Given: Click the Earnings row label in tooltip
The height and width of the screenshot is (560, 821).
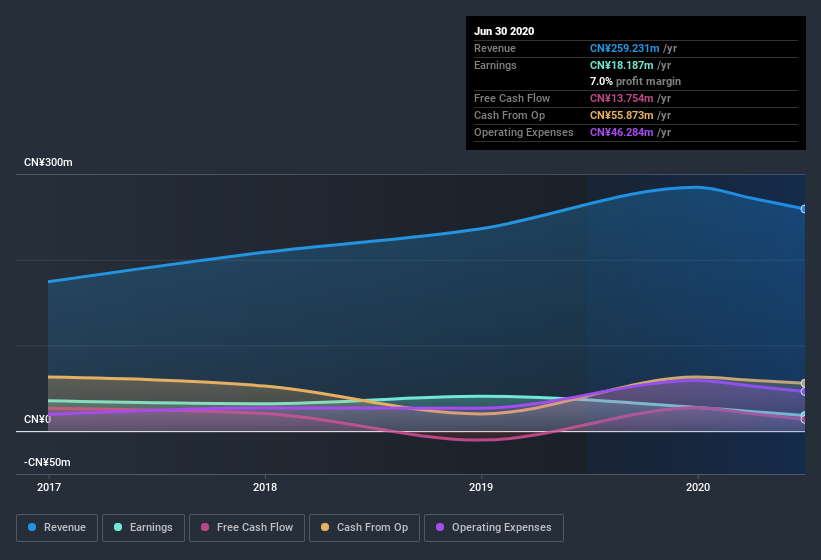Looking at the screenshot, I should tap(495, 65).
